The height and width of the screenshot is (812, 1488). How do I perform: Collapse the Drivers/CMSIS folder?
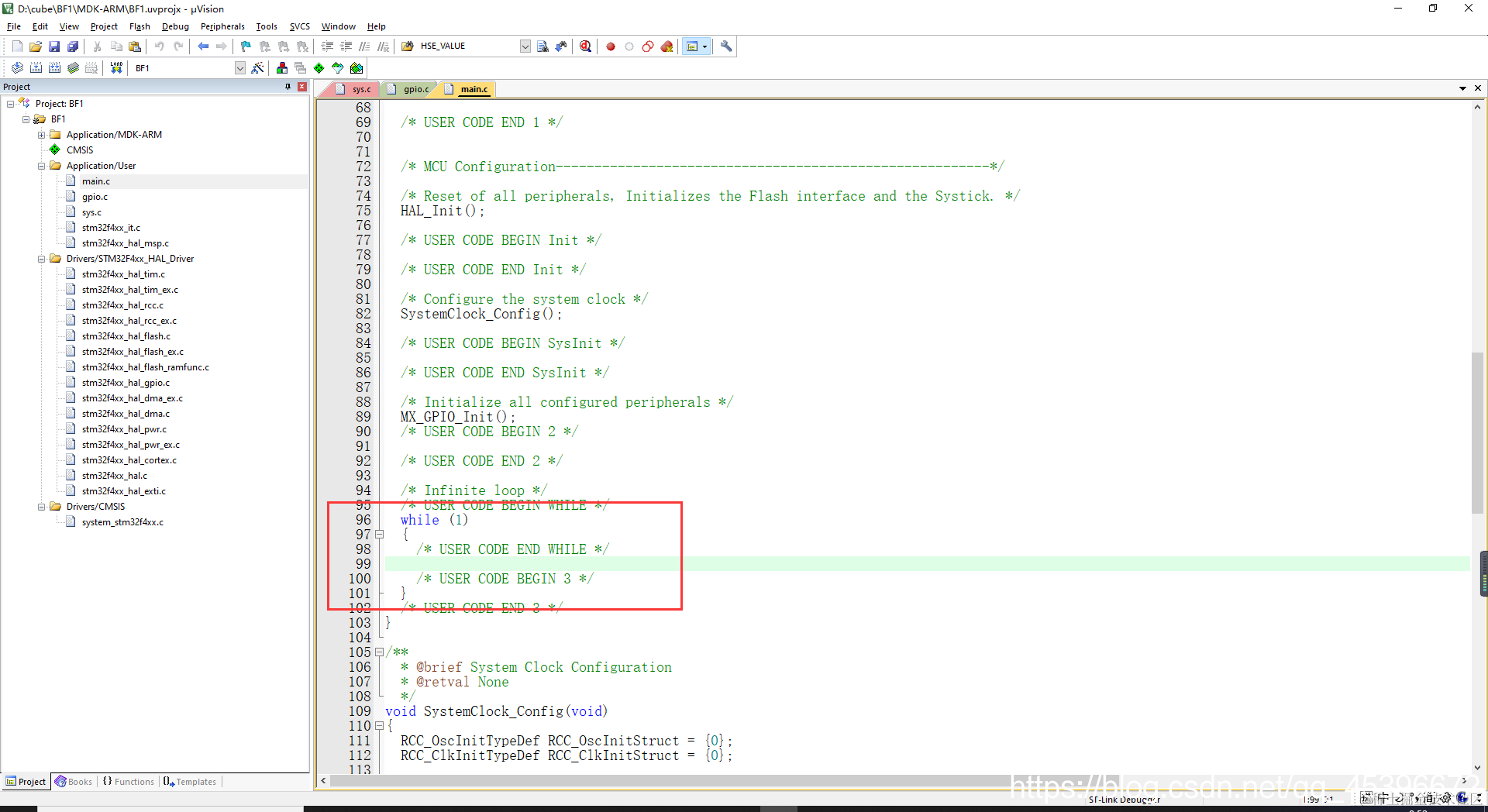[41, 507]
